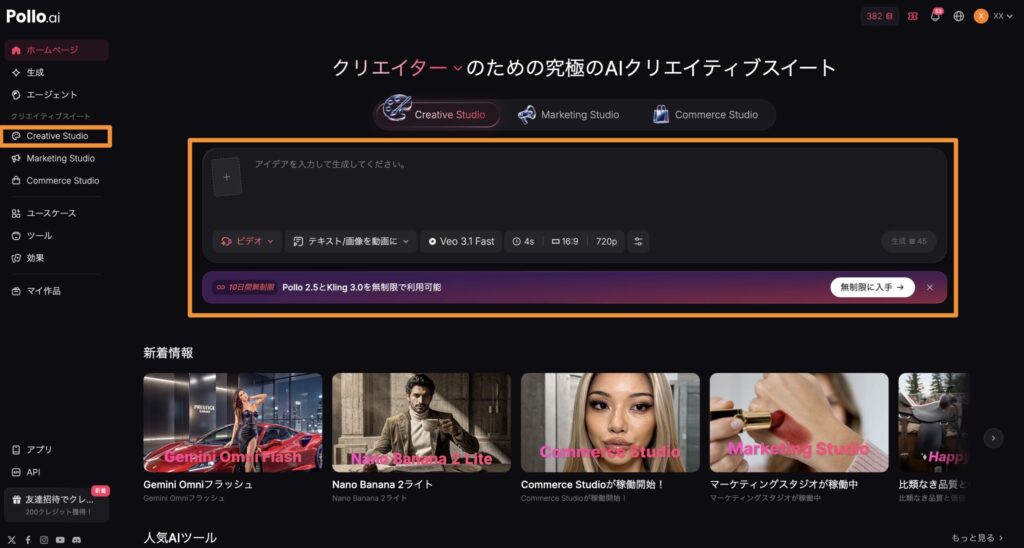This screenshot has height=548, width=1024.
Task: Click the 16:9 aspect ratio setting
Action: tap(565, 241)
